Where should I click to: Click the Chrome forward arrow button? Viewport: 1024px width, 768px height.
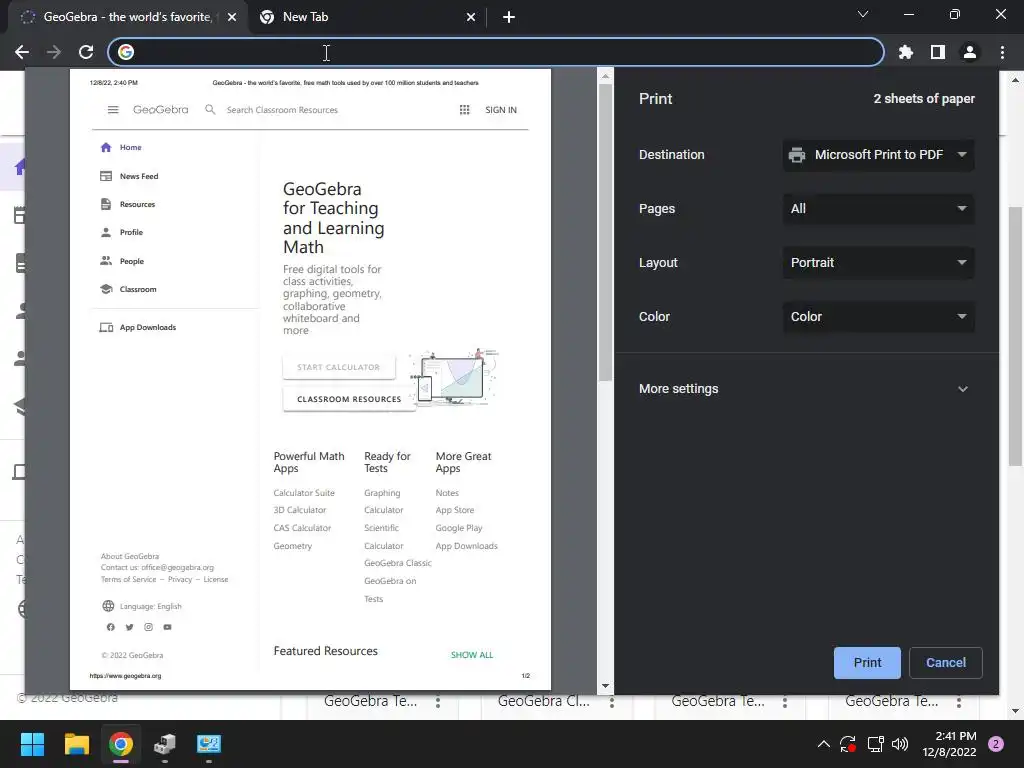click(54, 52)
